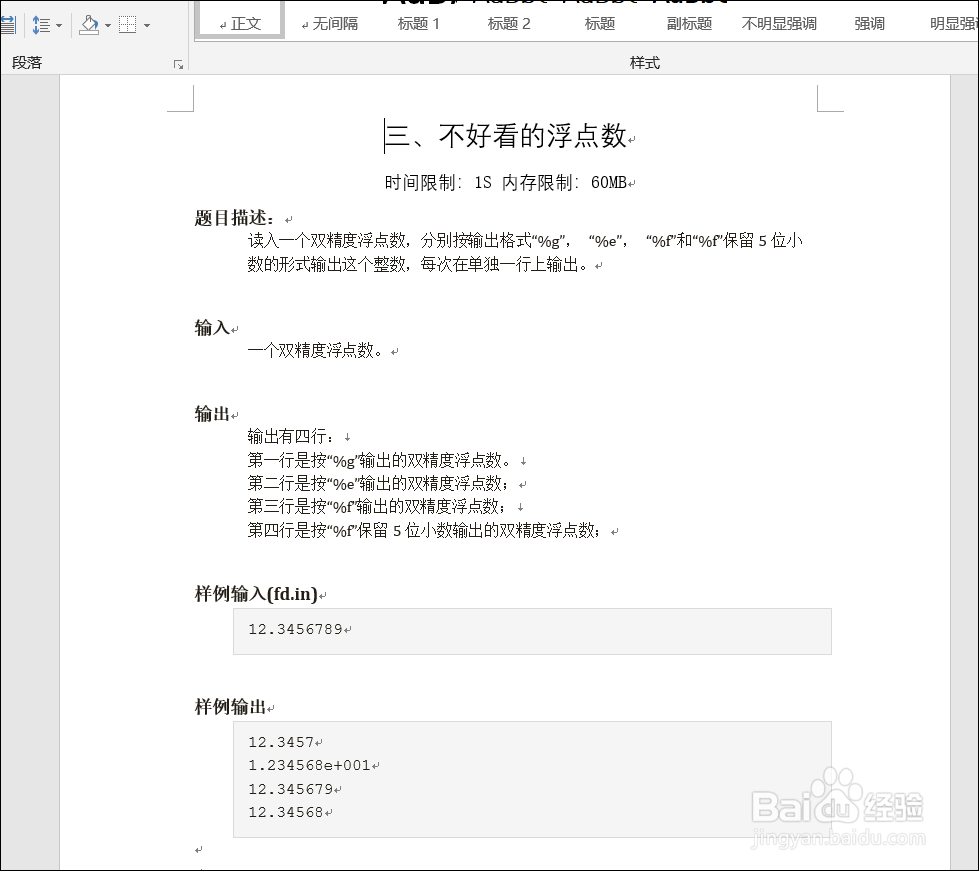Click the heading 三、不好看的浮点数
Screen dimensions: 979x871
[x=506, y=135]
